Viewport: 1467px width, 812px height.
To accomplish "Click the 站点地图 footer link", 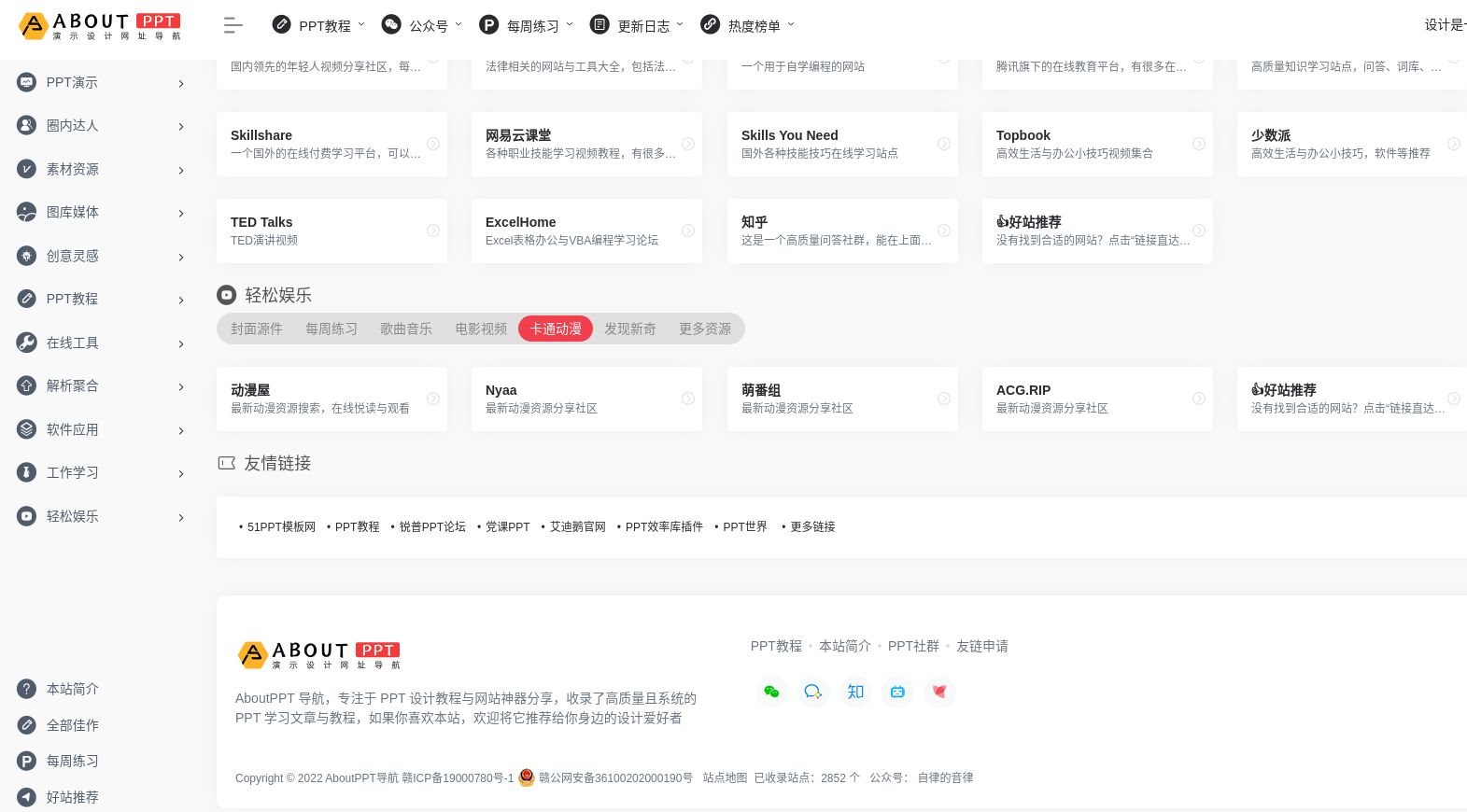I will pos(726,777).
